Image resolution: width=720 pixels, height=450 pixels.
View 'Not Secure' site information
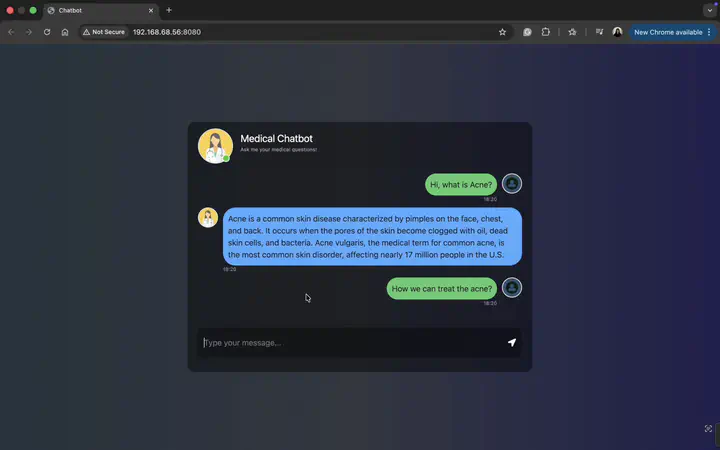(104, 32)
